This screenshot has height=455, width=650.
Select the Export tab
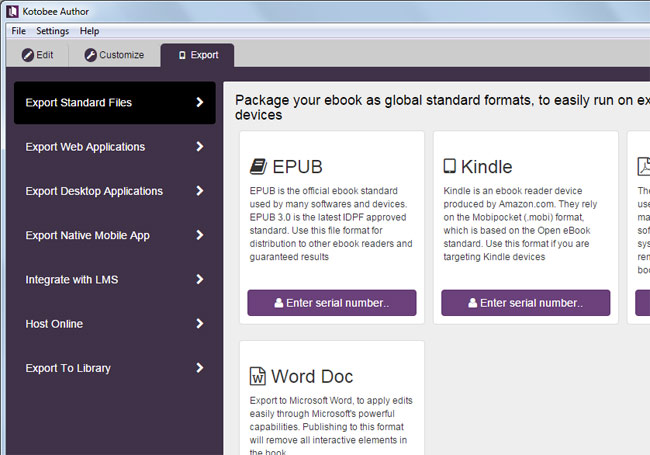[x=198, y=55]
